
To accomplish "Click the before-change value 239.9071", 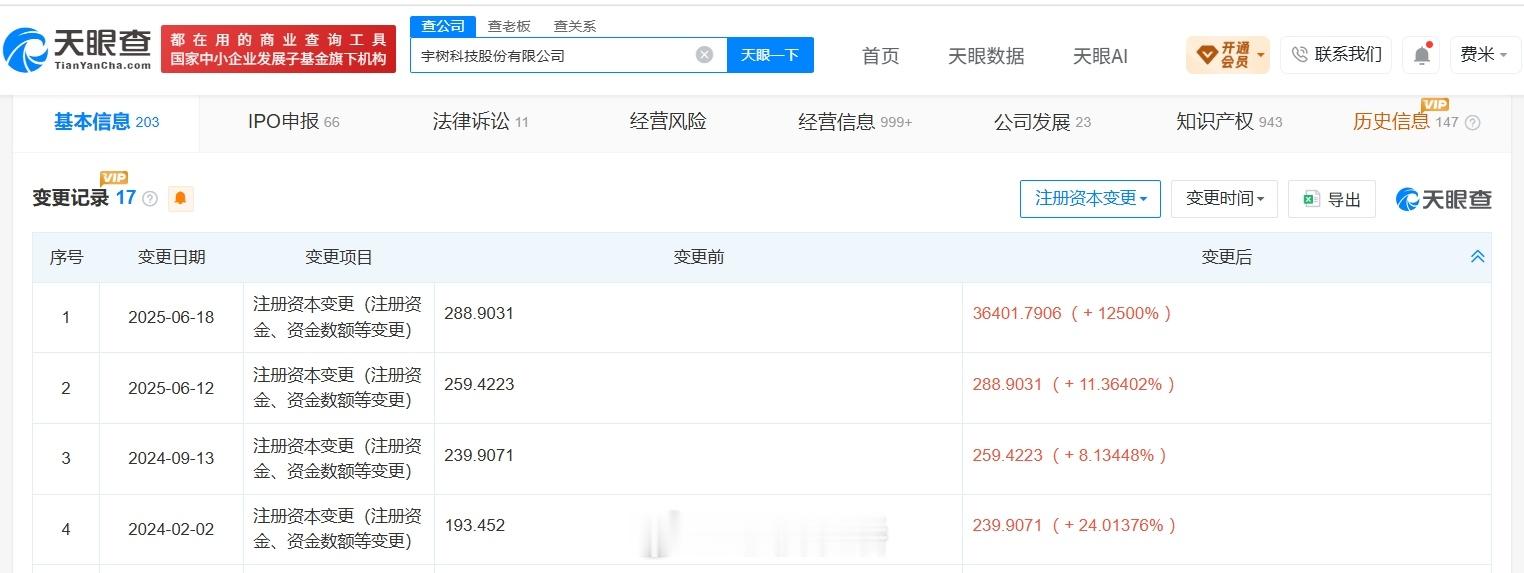I will [479, 455].
